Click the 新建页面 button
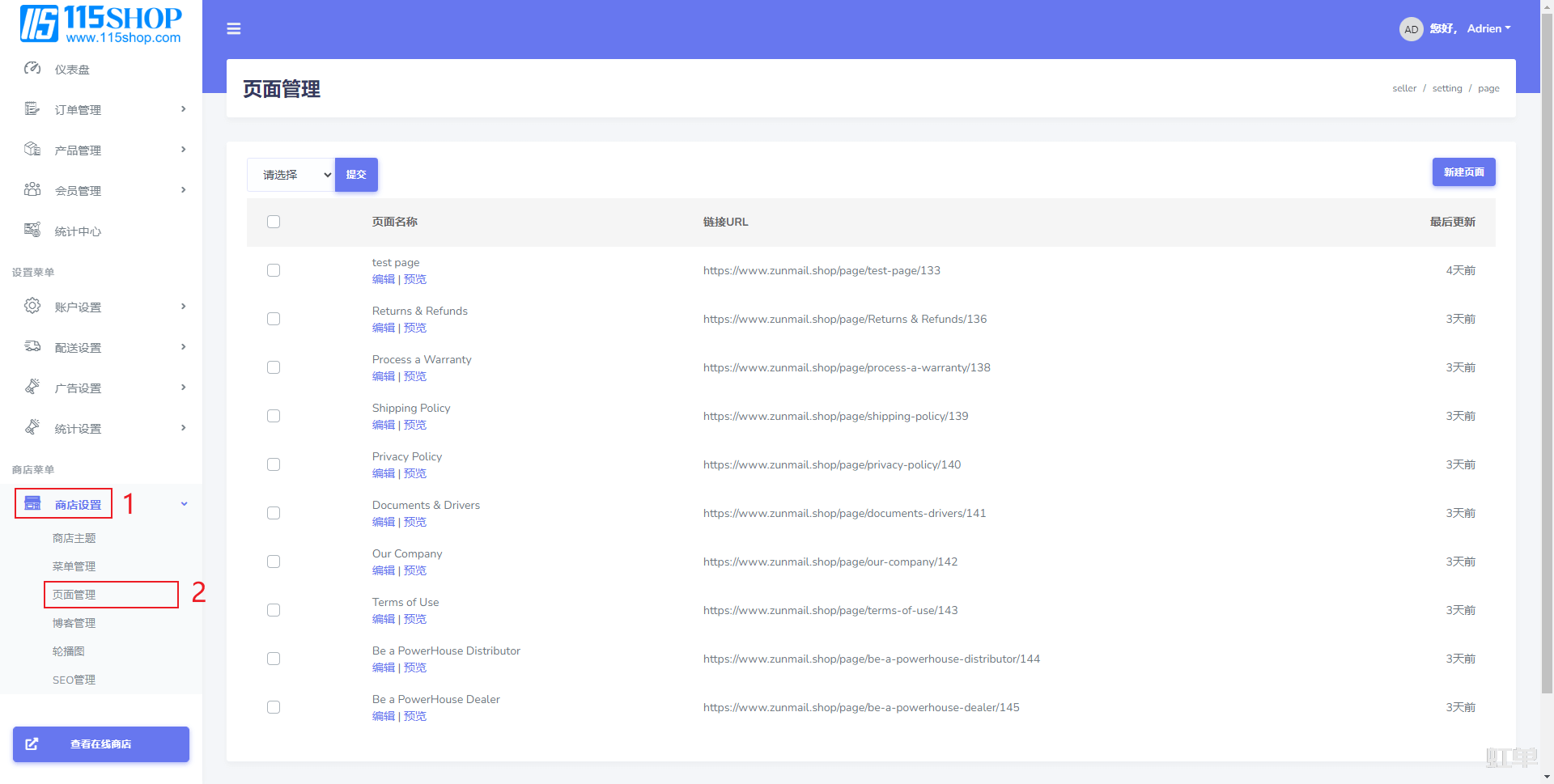Viewport: 1554px width, 784px height. click(1463, 172)
